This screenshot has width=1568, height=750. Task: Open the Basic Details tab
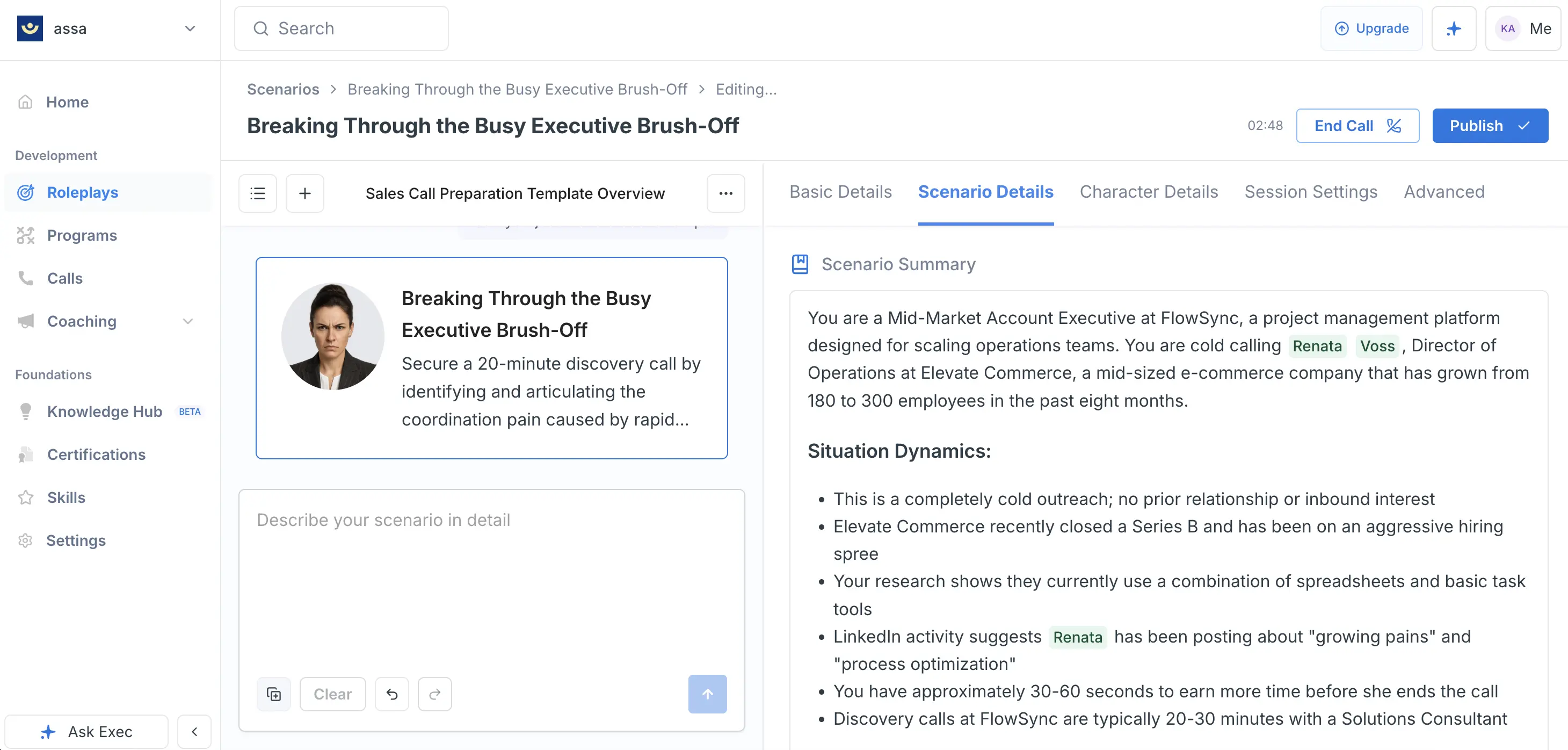click(840, 192)
